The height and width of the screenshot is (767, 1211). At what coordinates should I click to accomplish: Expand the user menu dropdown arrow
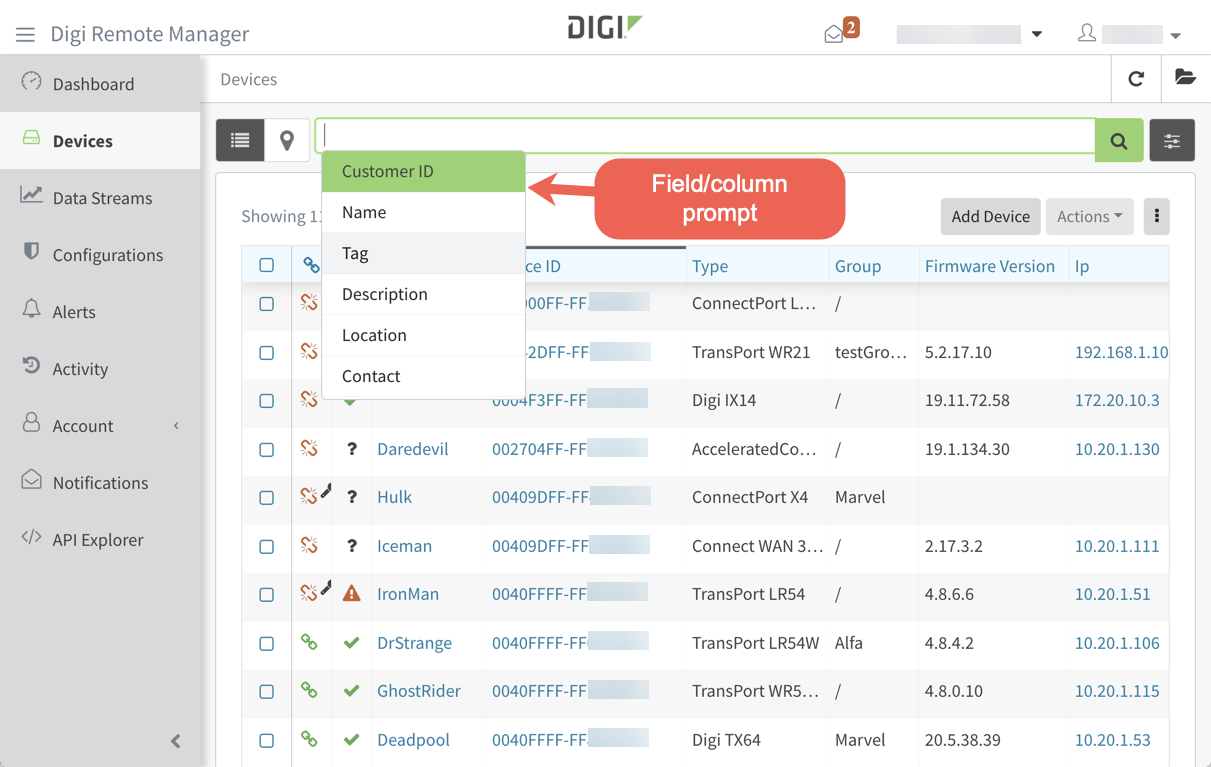[x=1176, y=36]
